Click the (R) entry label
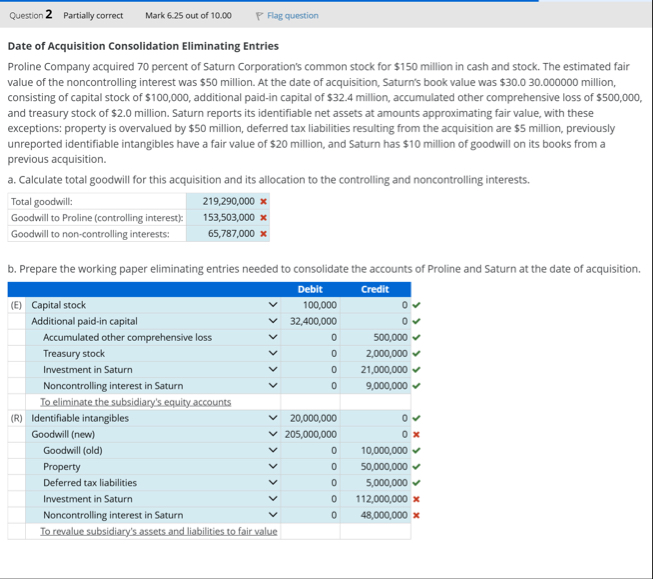The height and width of the screenshot is (579, 653). [x=16, y=418]
